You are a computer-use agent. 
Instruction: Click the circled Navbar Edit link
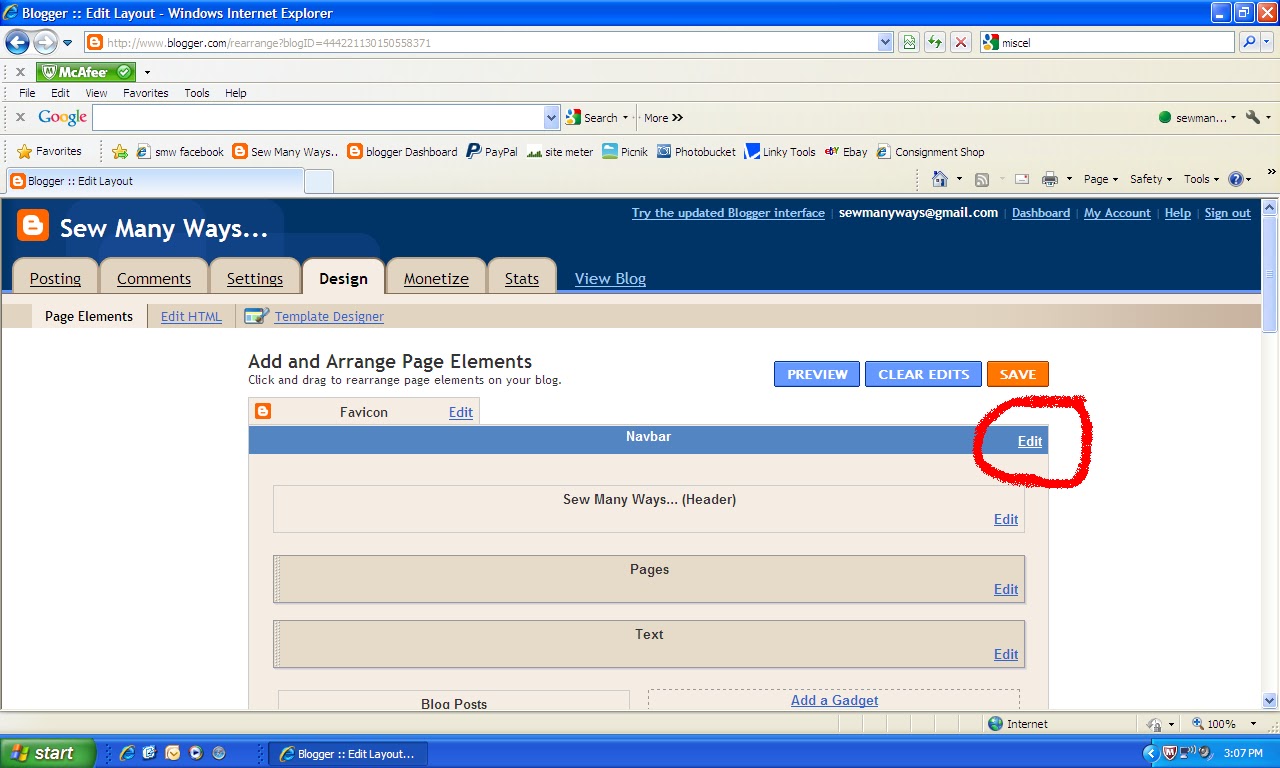[1029, 441]
